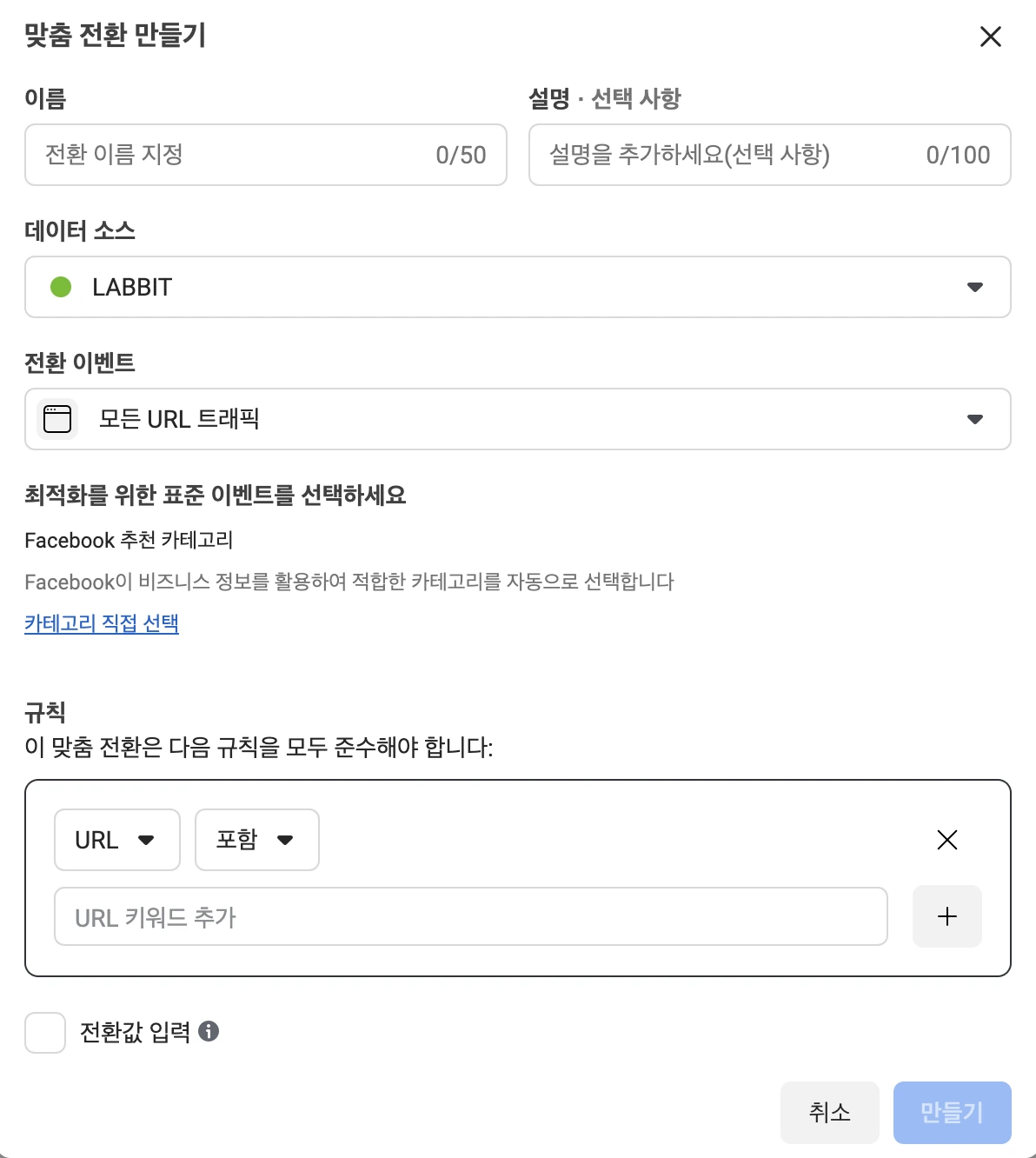Focus the 전환 이름 지정 name field
The height and width of the screenshot is (1158, 1036).
[x=235, y=155]
